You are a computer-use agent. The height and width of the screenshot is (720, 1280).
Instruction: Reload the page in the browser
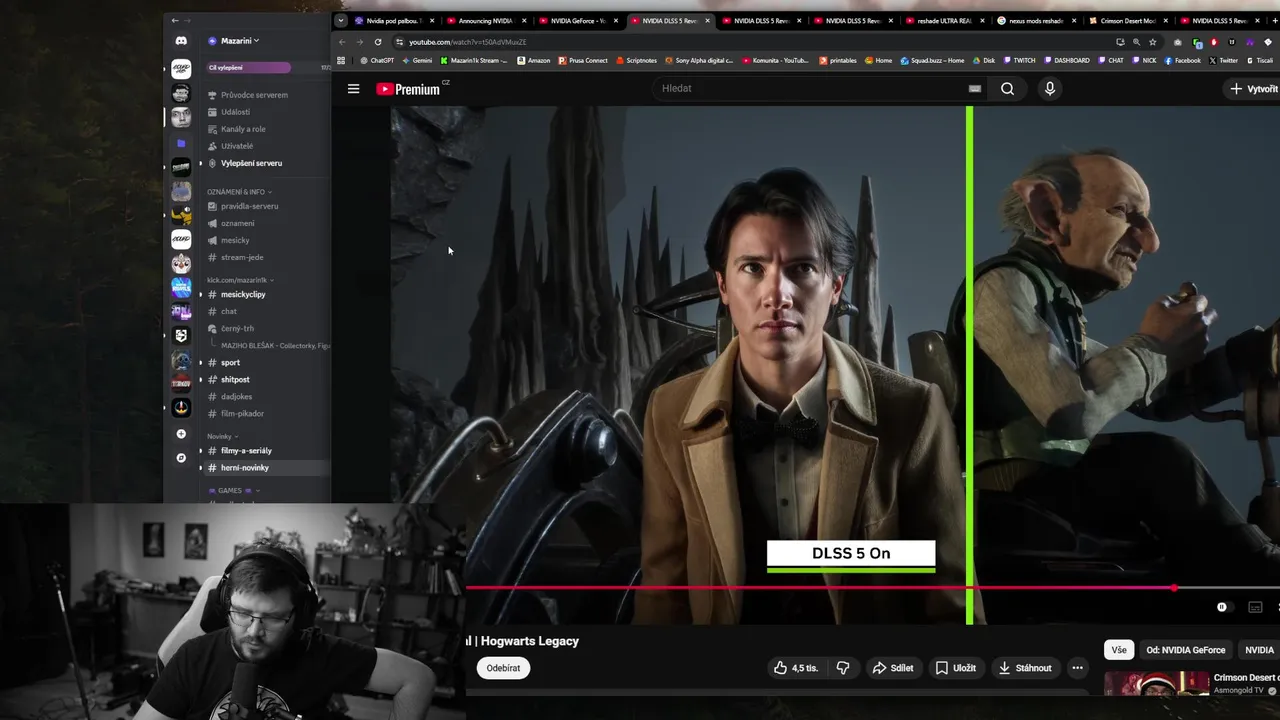tap(378, 42)
